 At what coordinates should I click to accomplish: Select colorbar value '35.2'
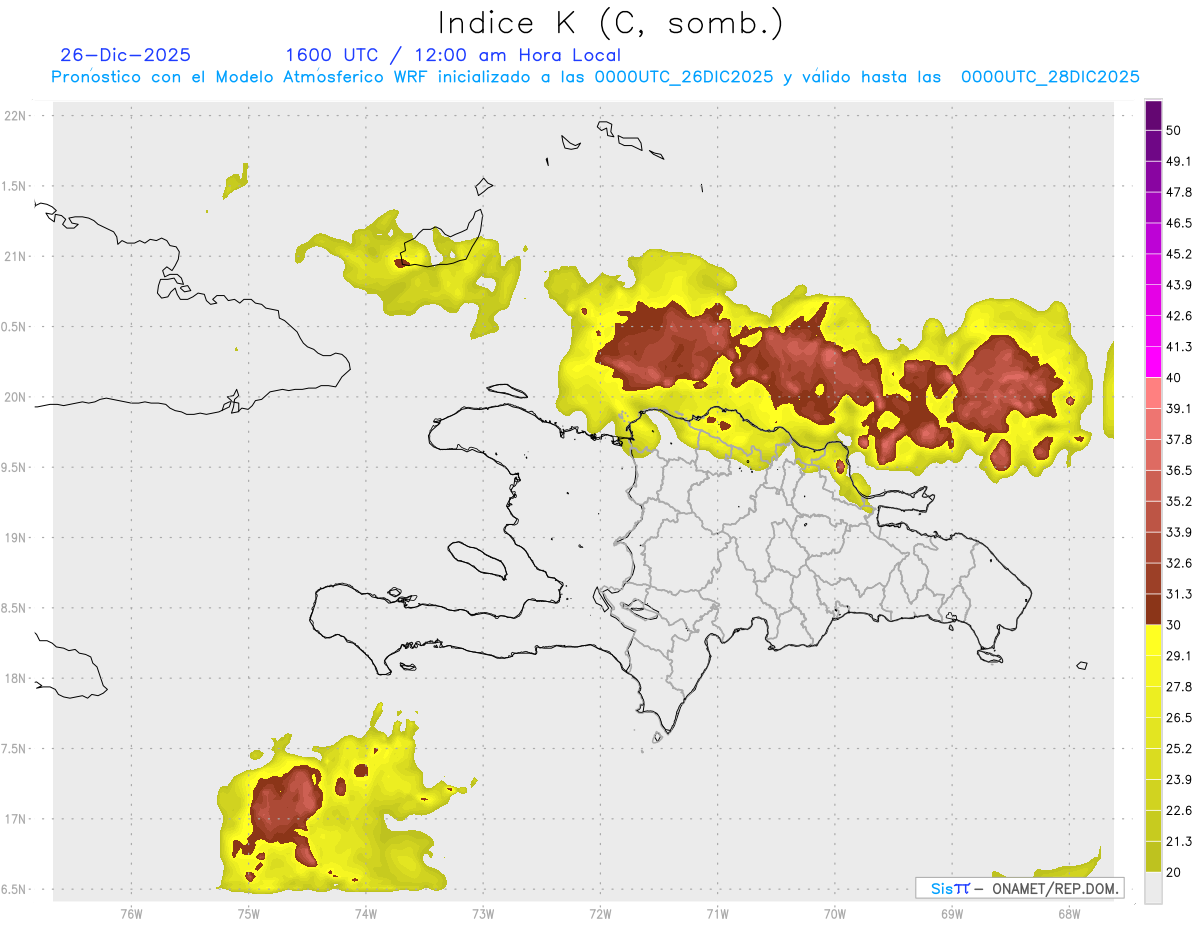click(x=1180, y=501)
